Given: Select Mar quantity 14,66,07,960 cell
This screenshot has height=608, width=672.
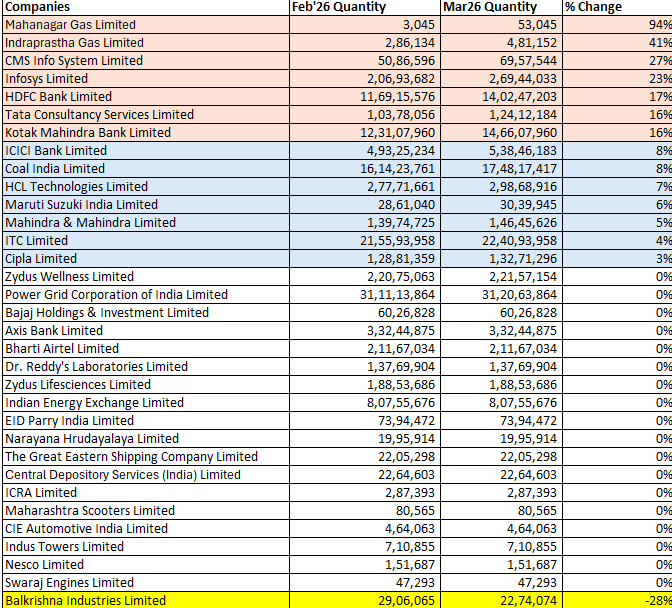Looking at the screenshot, I should pos(501,133).
